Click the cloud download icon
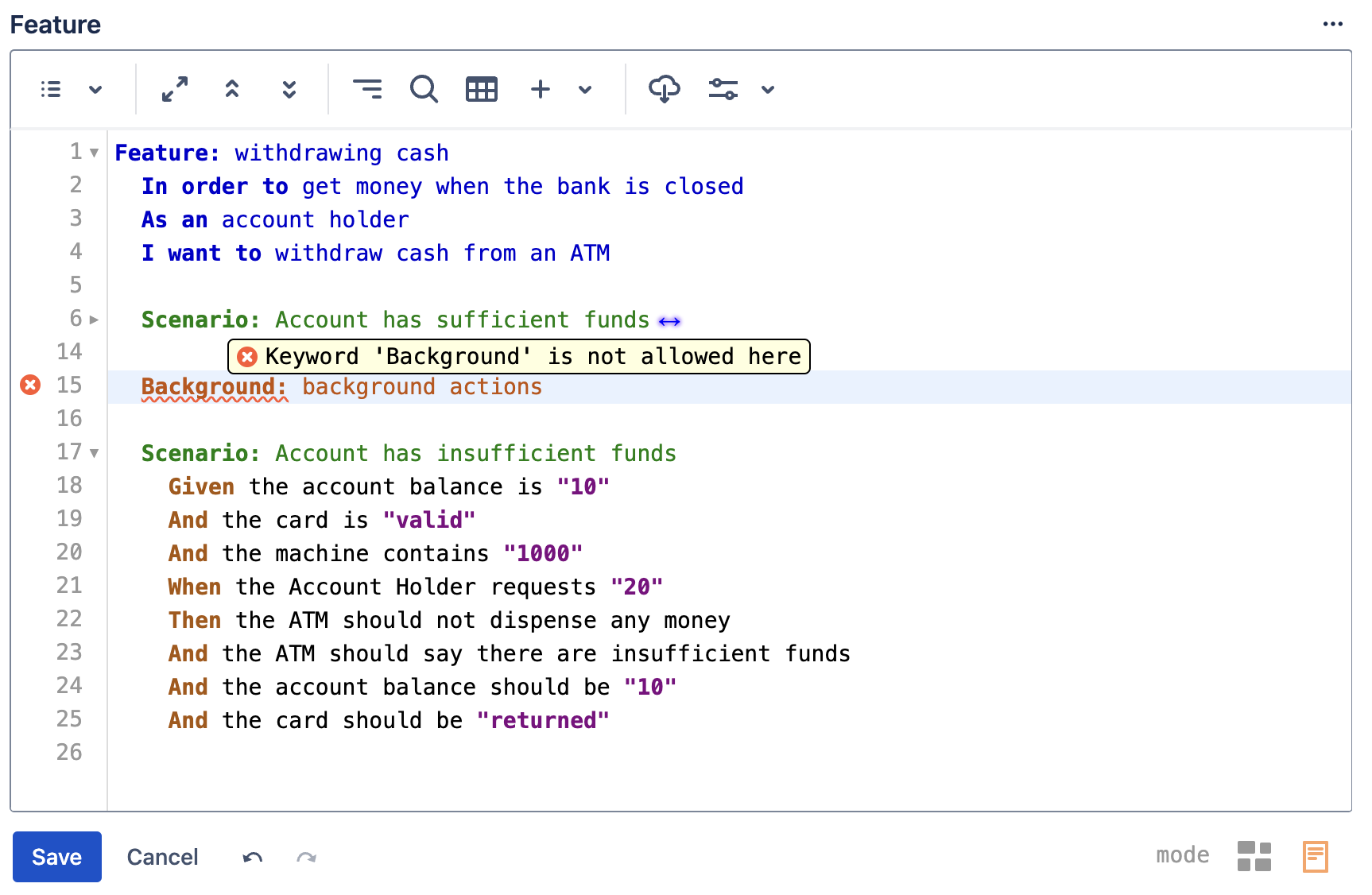 (665, 89)
